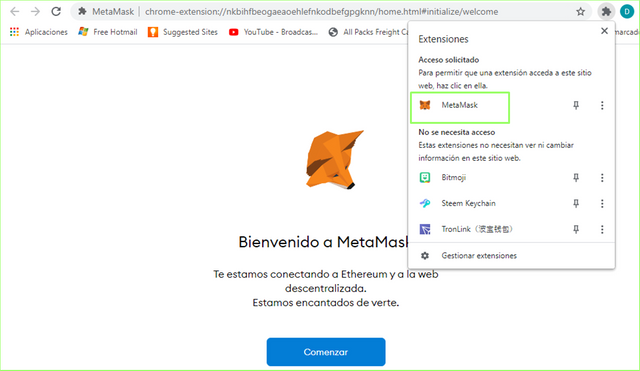
Task: Go forward with the browser forward arrow
Action: point(36,11)
